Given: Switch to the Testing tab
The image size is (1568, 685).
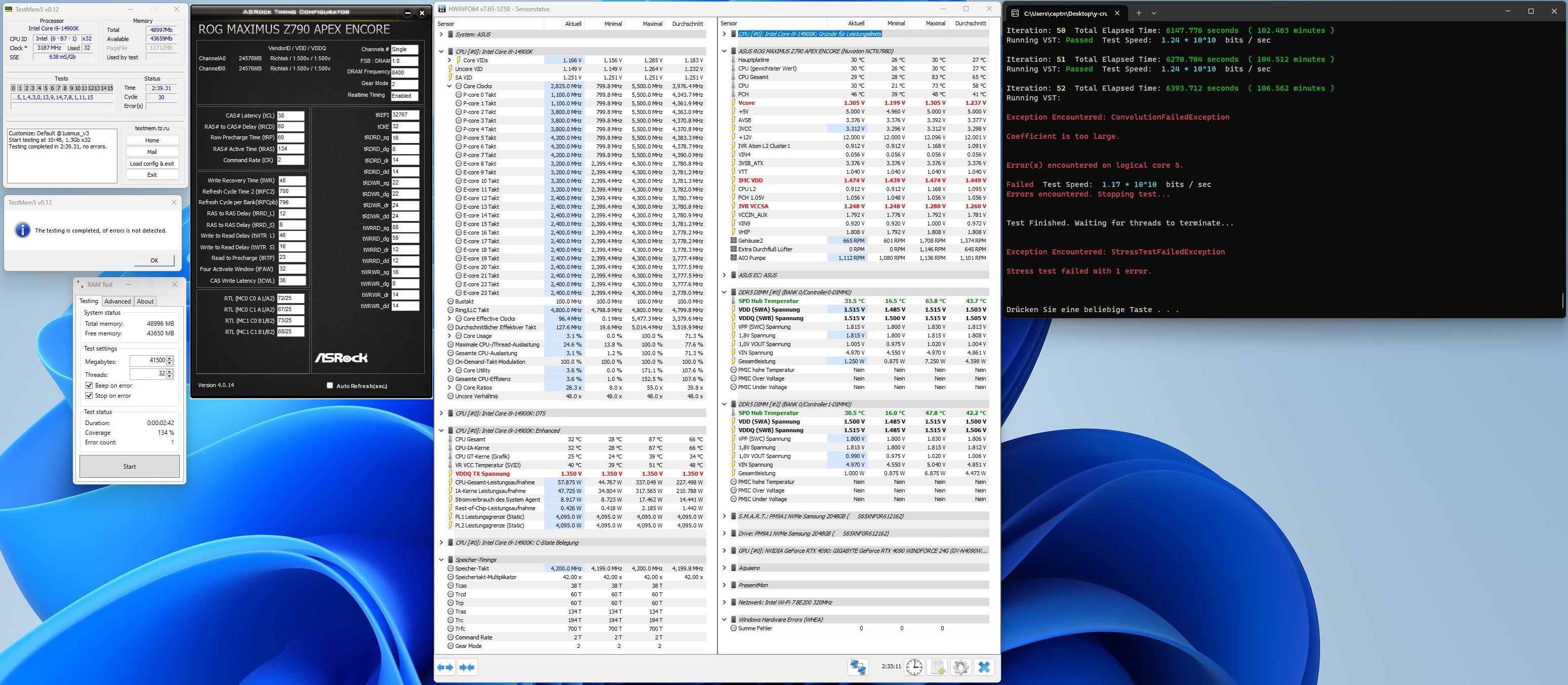Looking at the screenshot, I should [x=89, y=301].
